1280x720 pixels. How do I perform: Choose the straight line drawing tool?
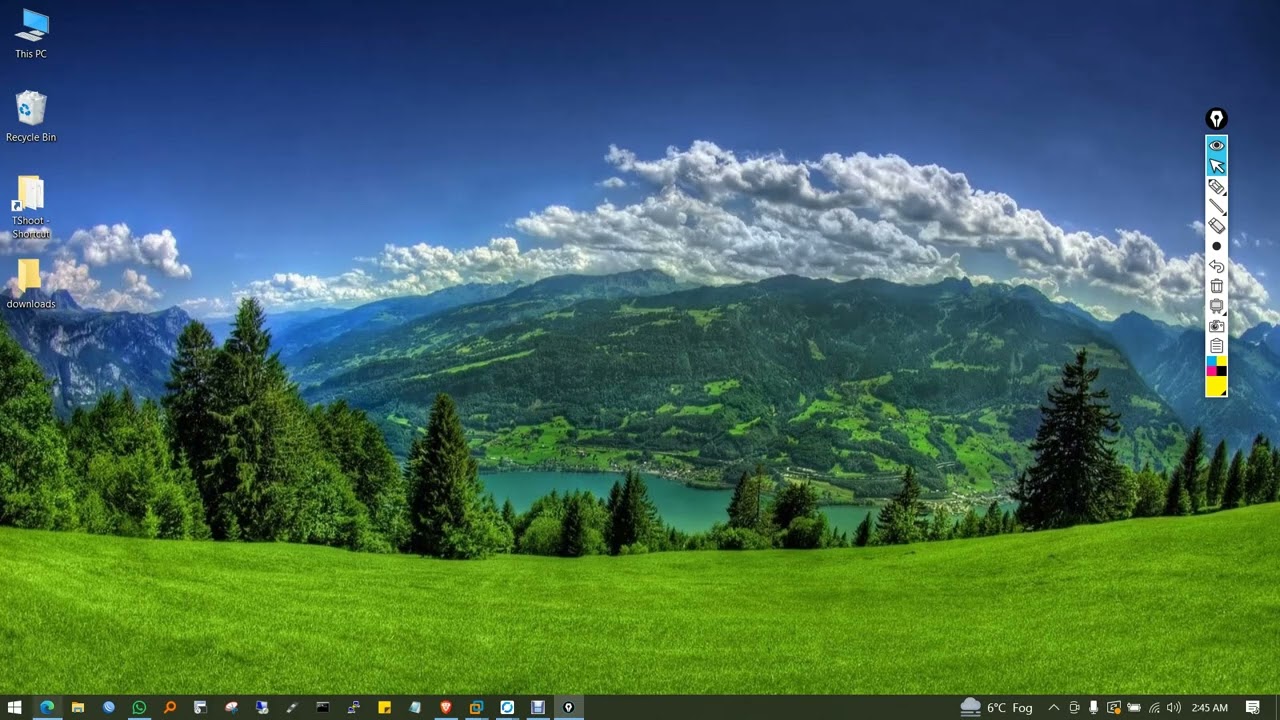(1216, 206)
